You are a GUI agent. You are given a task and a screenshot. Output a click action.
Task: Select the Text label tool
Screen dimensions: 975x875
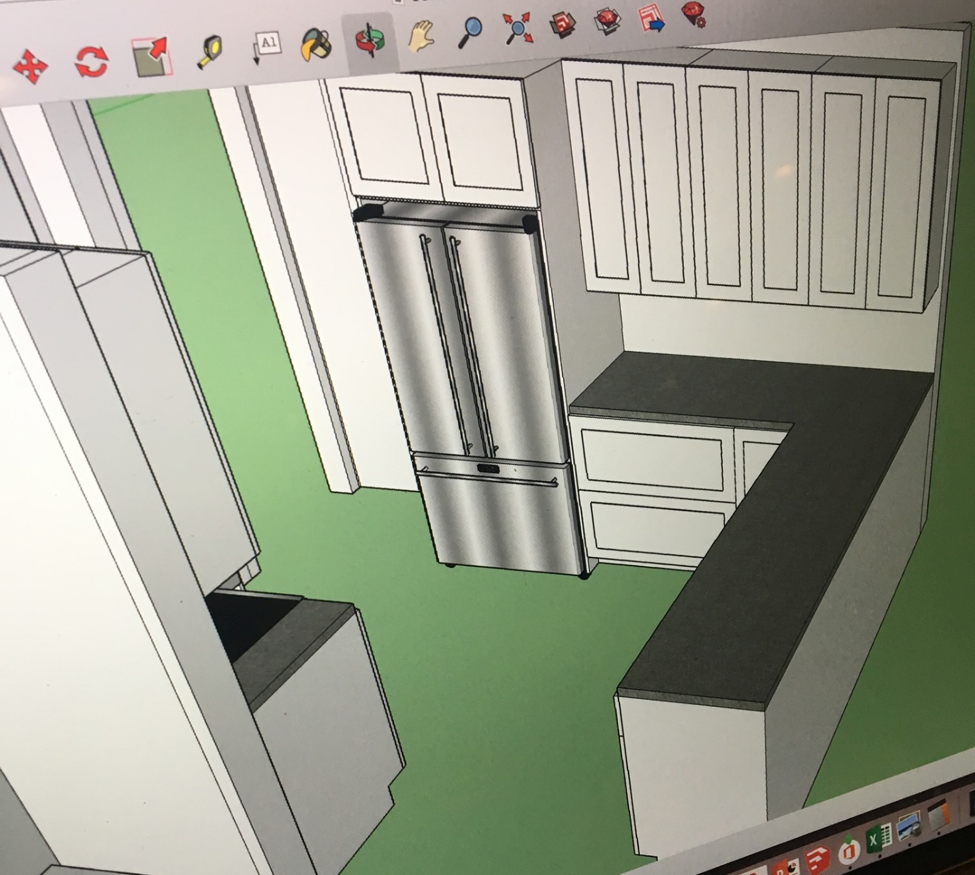pyautogui.click(x=266, y=47)
